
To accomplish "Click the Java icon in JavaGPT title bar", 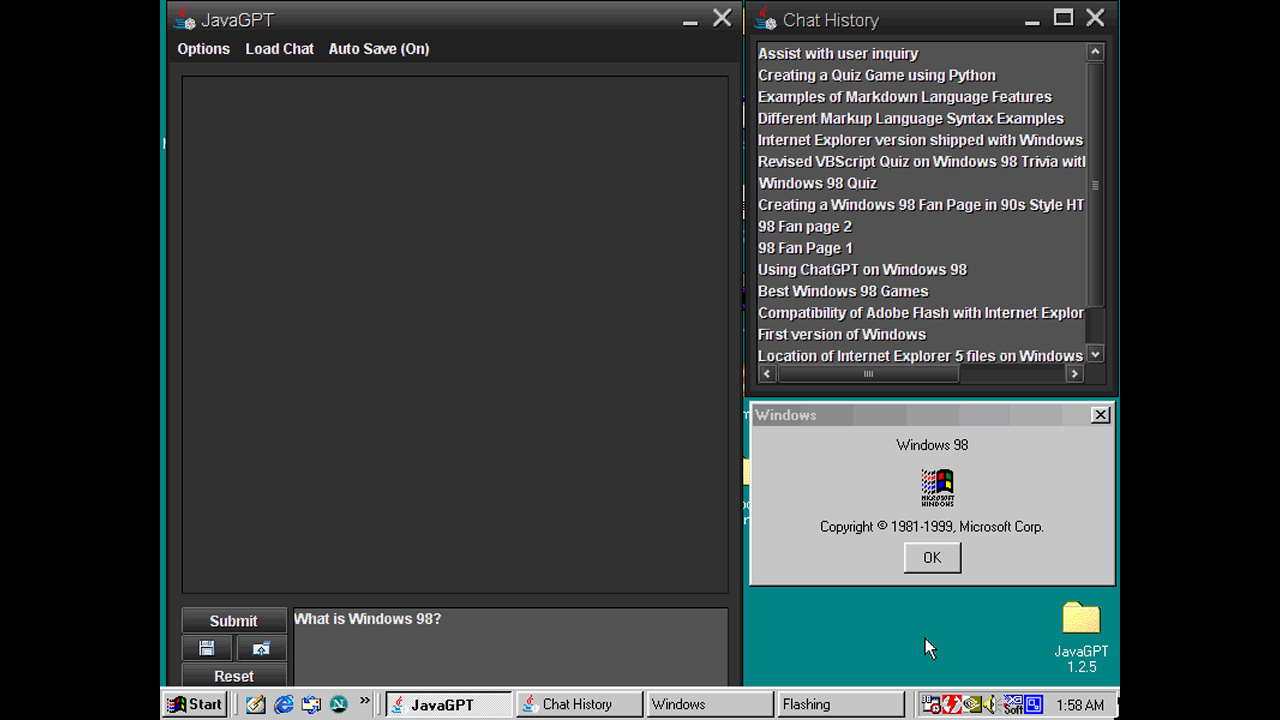I will (x=183, y=18).
